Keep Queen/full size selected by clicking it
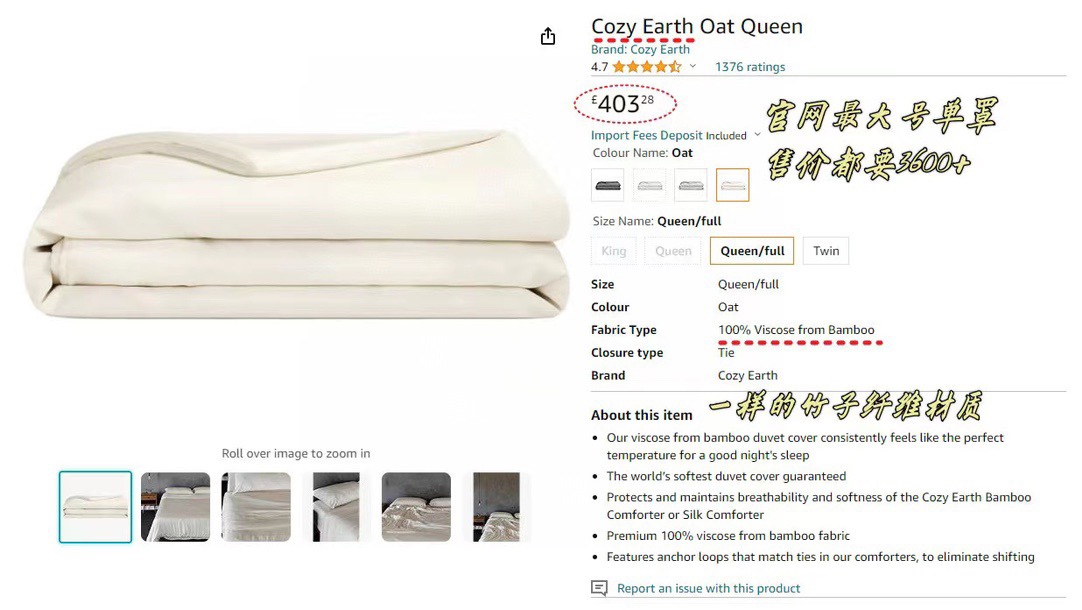1082x610 pixels. click(751, 250)
